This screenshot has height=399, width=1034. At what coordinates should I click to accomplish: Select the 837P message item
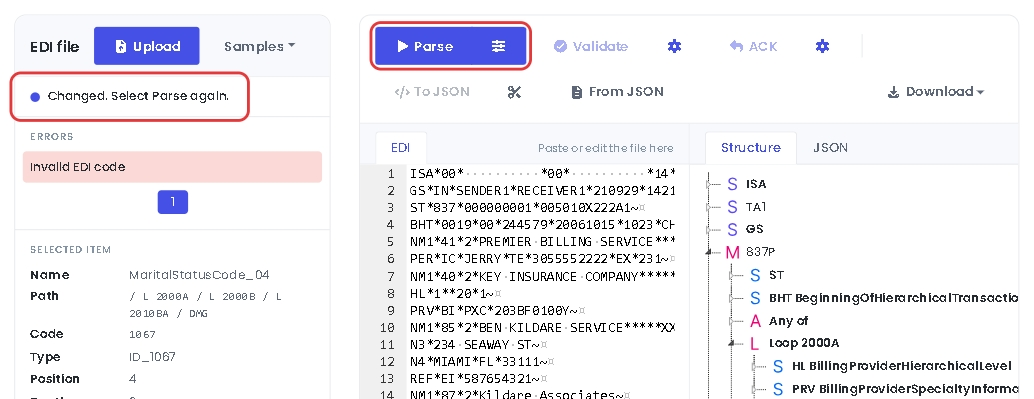[760, 252]
